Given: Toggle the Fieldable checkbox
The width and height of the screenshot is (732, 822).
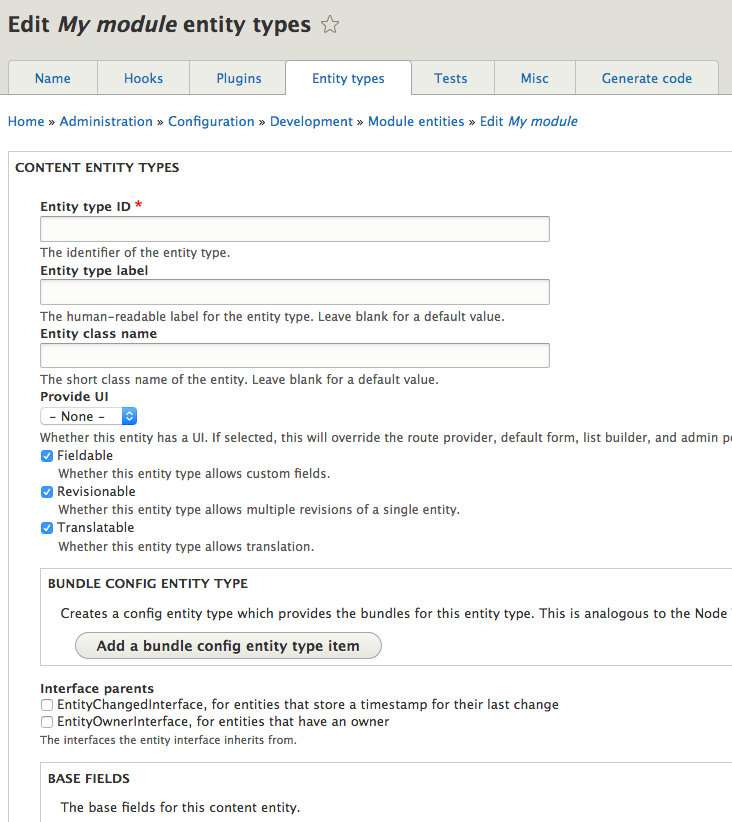Looking at the screenshot, I should [47, 456].
